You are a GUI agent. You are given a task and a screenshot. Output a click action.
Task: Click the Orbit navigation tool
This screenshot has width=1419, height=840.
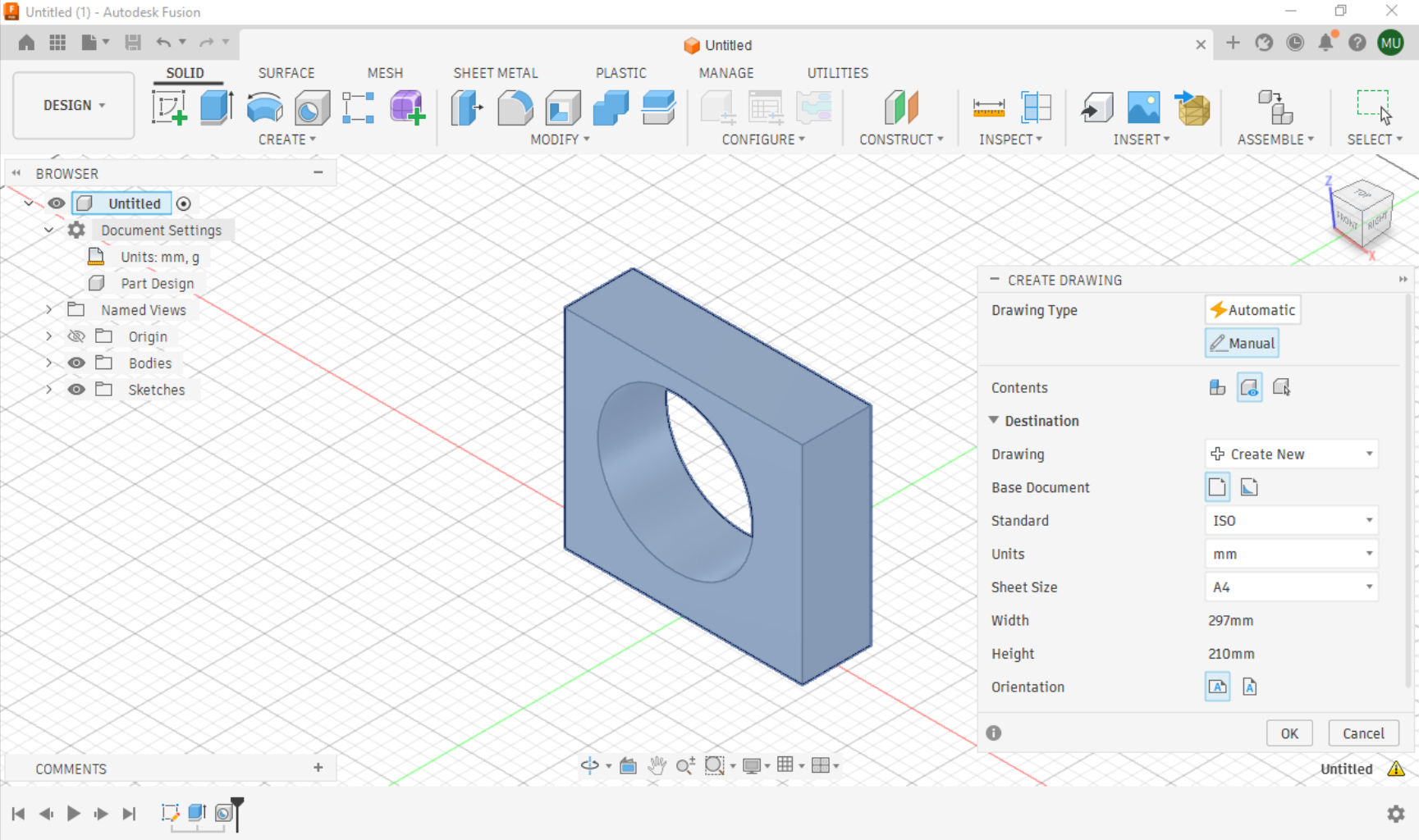(590, 765)
